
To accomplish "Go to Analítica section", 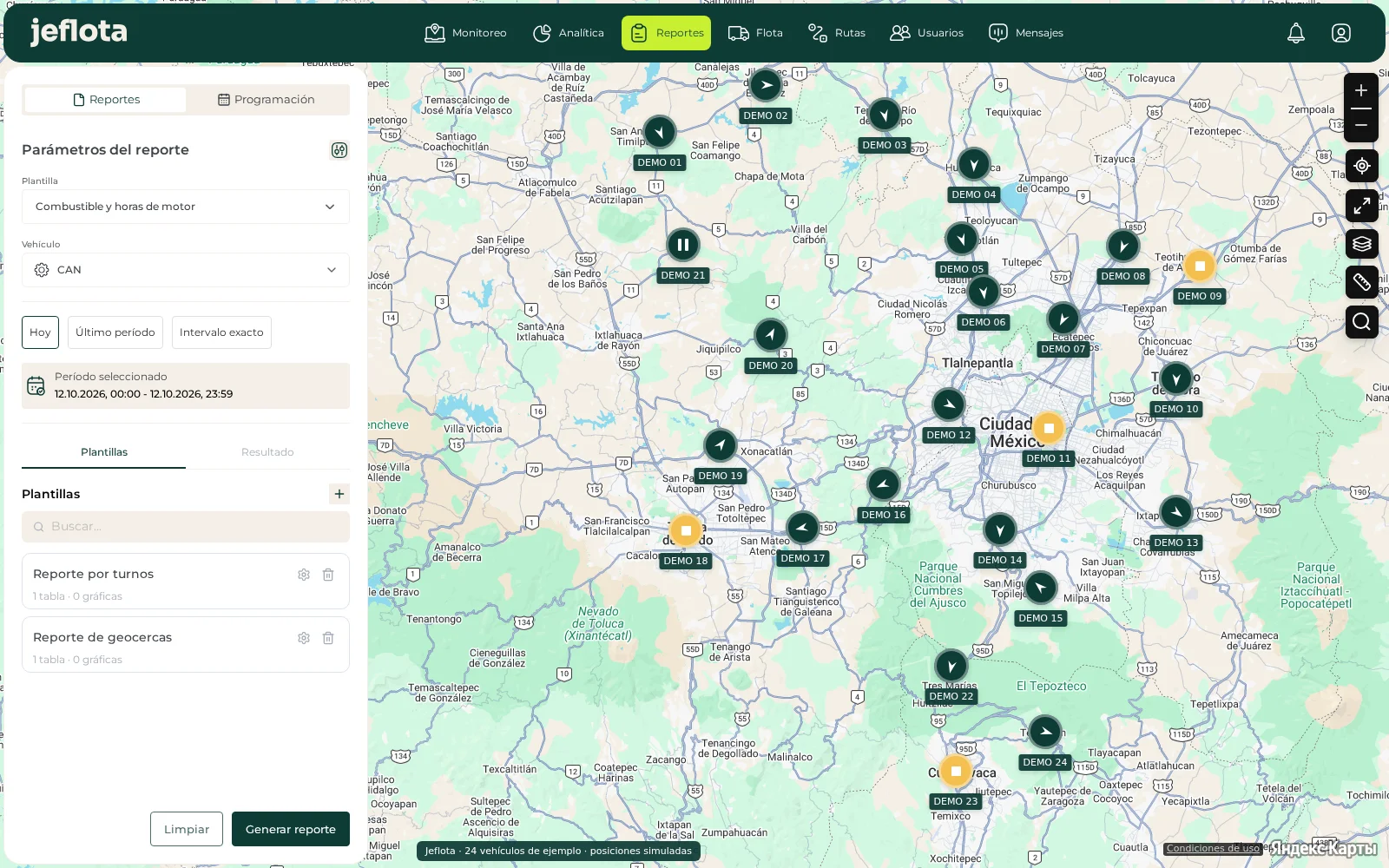I will click(x=569, y=33).
